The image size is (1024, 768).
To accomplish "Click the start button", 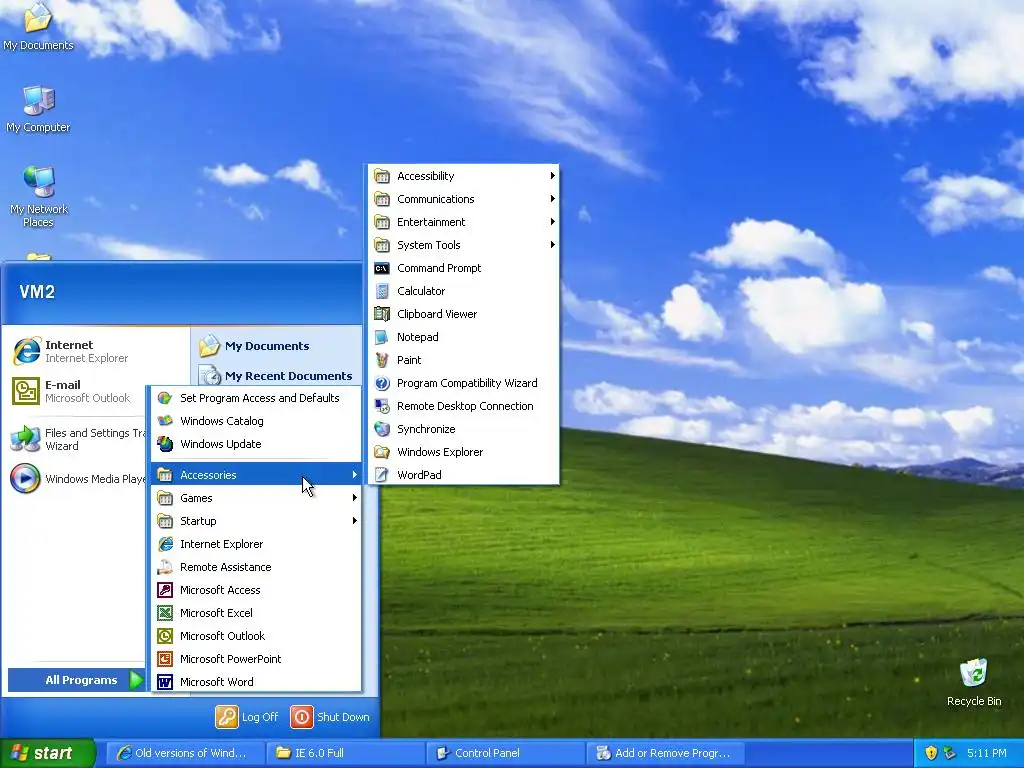I will (x=48, y=753).
